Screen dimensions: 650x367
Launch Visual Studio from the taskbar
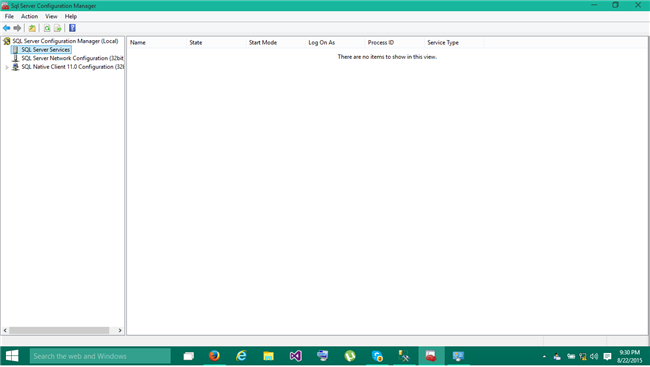296,356
